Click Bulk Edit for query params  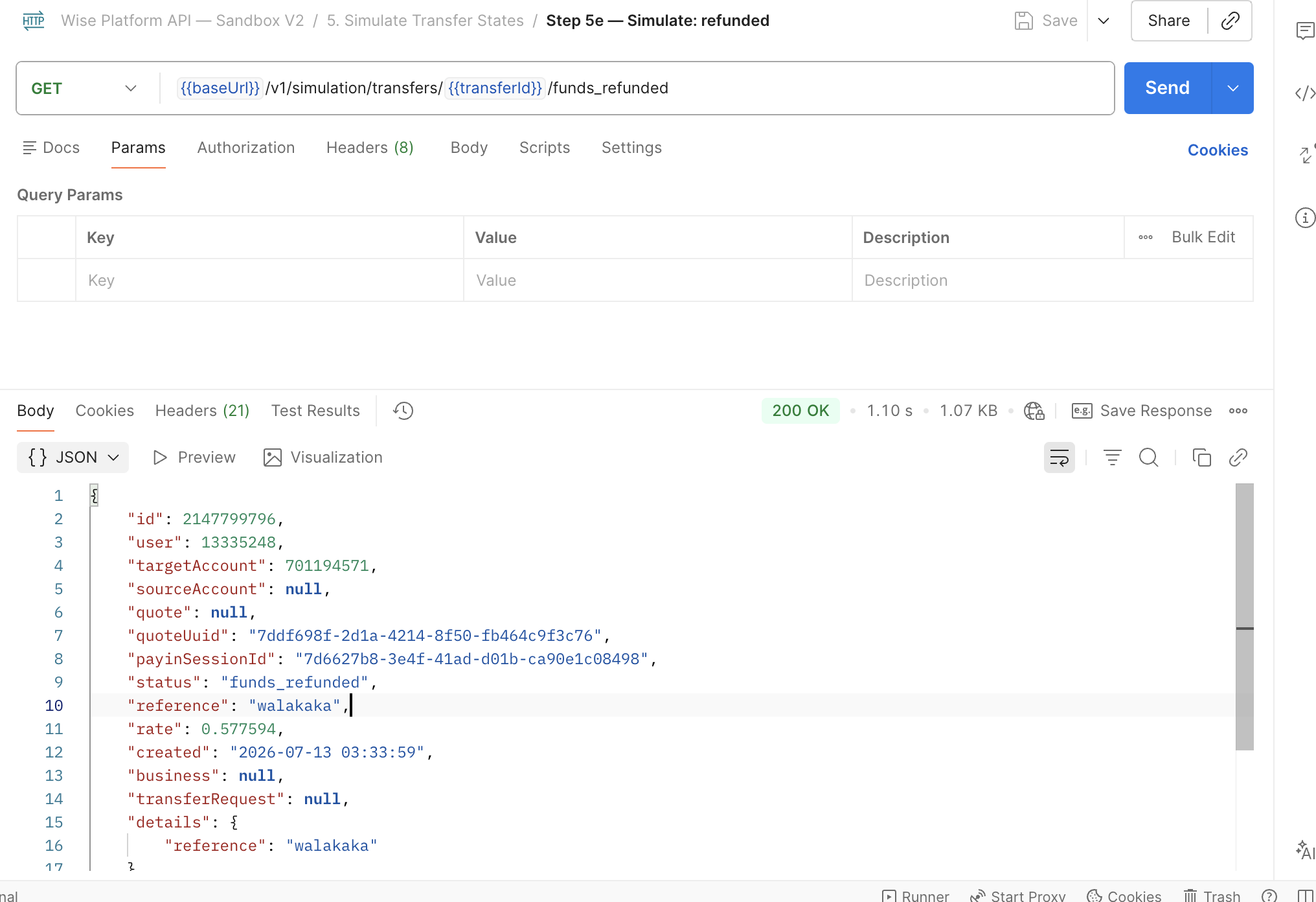point(1203,237)
